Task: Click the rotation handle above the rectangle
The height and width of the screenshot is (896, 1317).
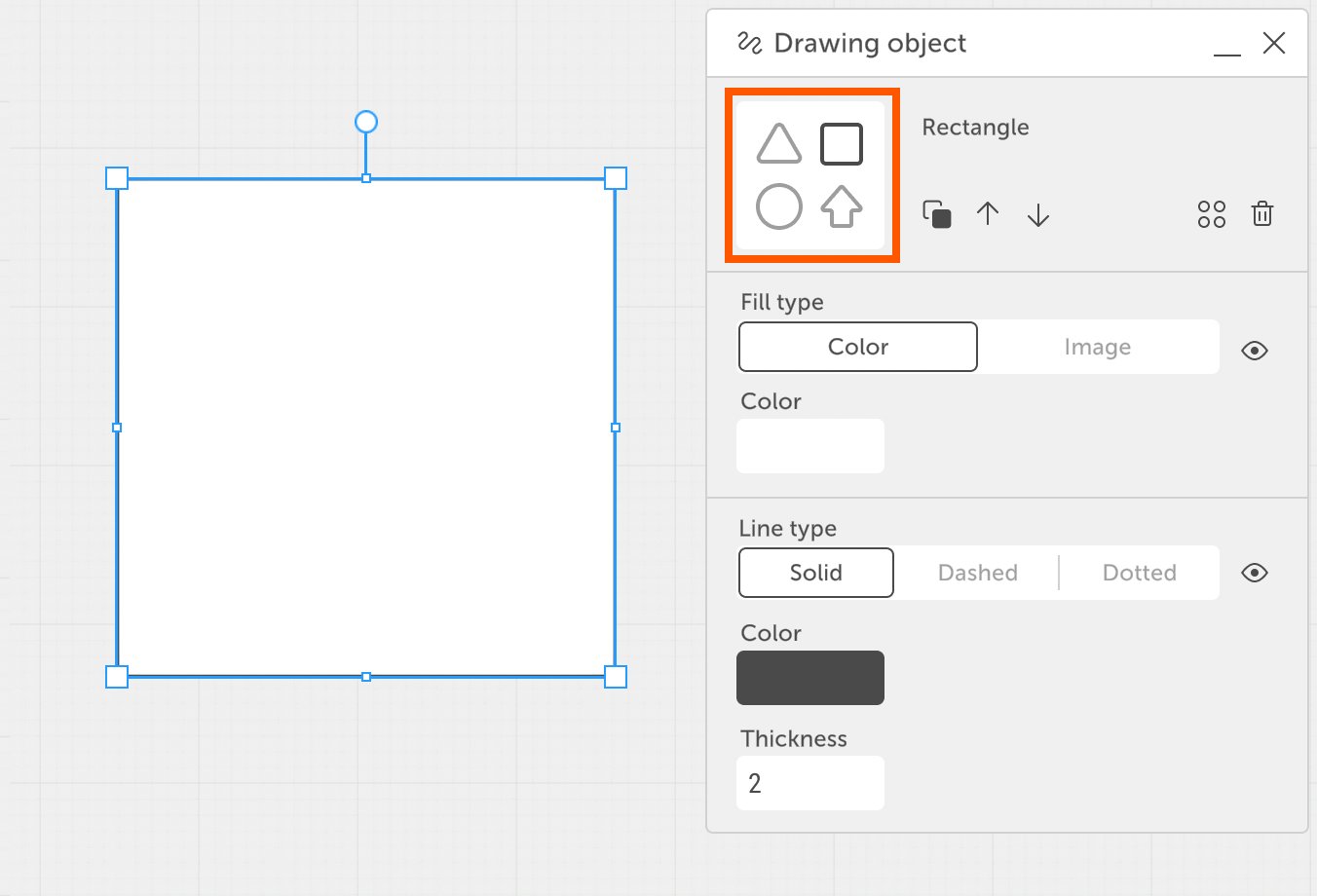Action: [x=366, y=122]
